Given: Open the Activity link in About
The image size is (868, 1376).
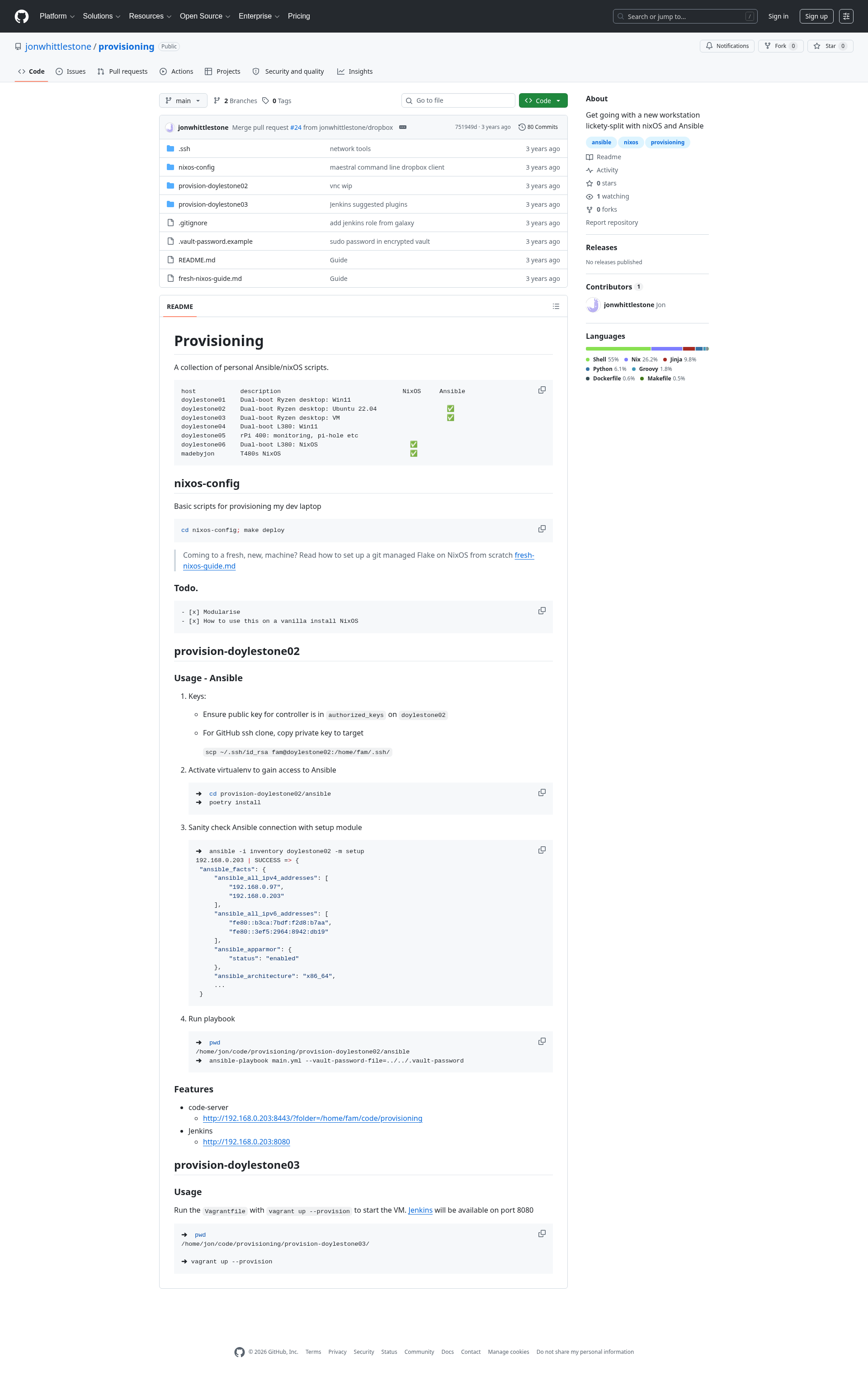Looking at the screenshot, I should pos(602,170).
